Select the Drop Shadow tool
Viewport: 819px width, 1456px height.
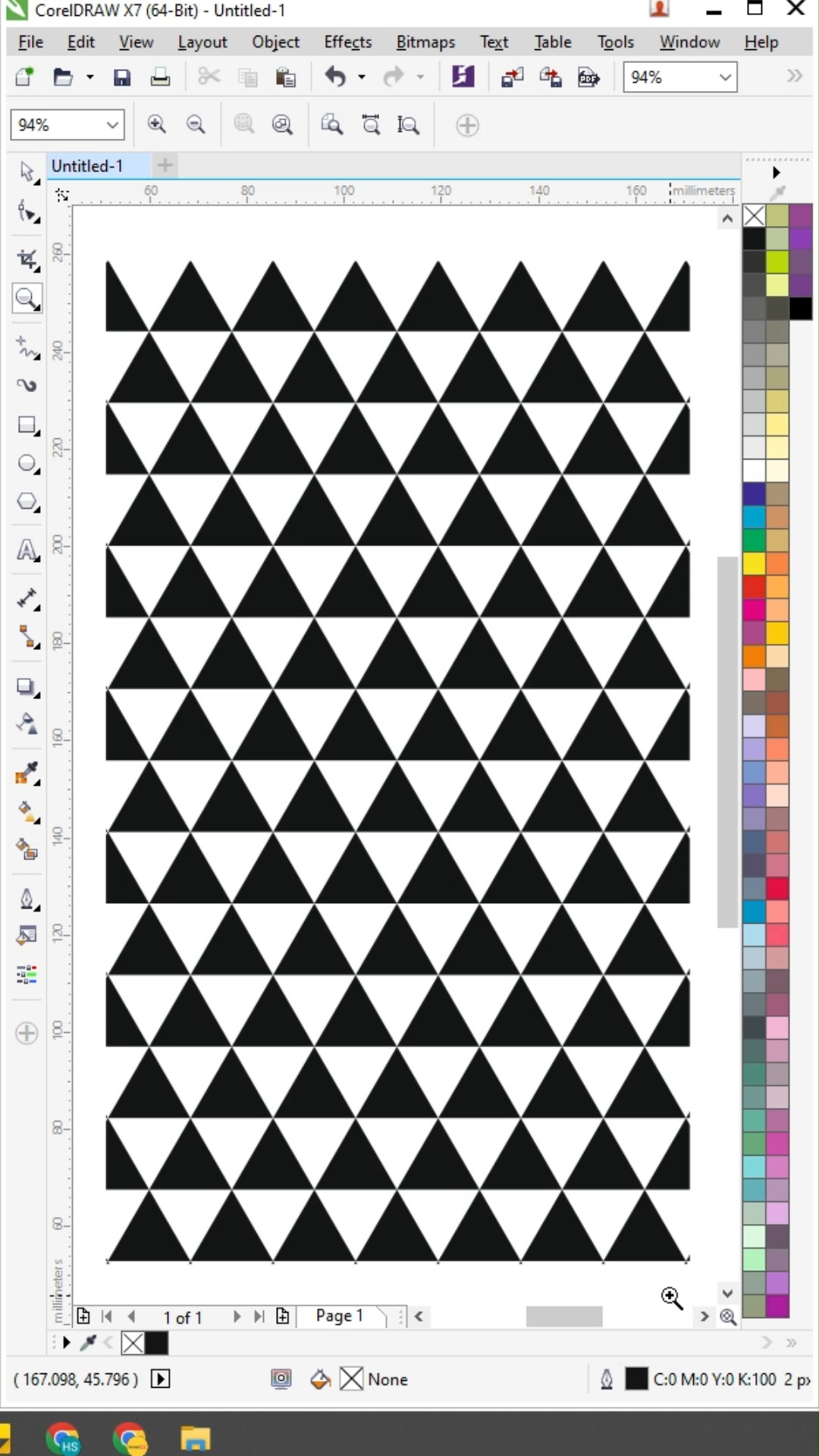(x=27, y=686)
